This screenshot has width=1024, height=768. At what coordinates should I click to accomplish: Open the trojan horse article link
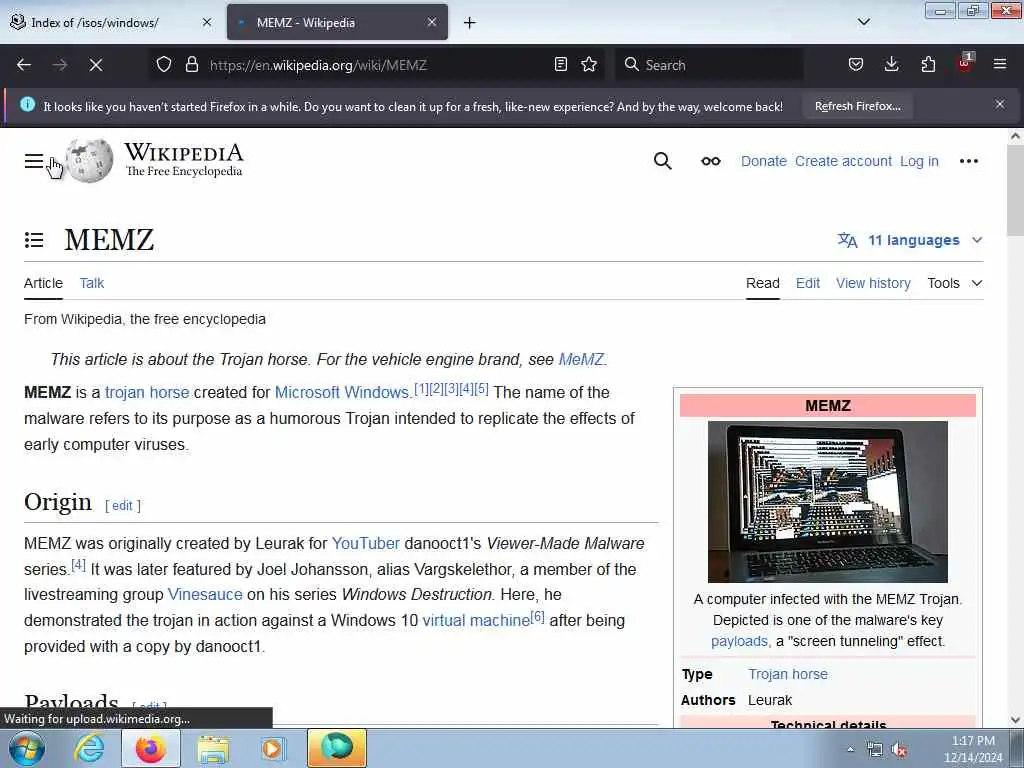[147, 392]
